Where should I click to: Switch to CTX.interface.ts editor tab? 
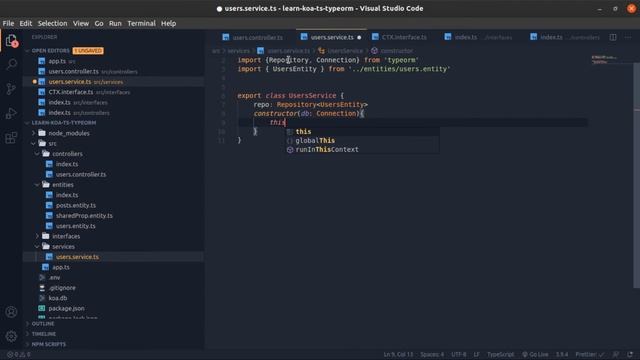point(400,37)
